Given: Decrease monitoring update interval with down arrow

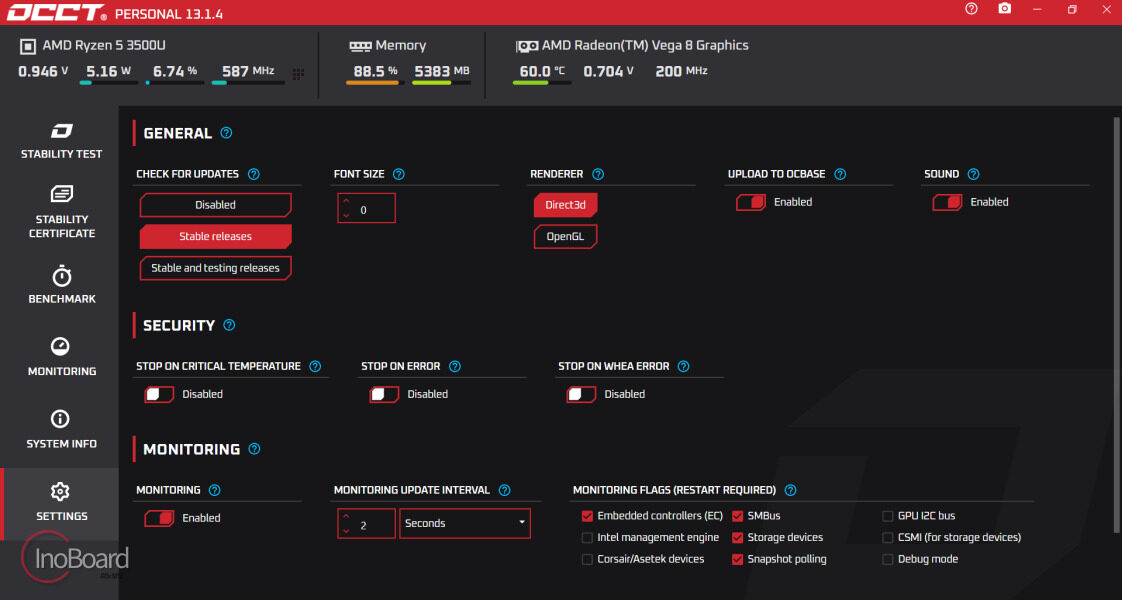Looking at the screenshot, I should click(x=346, y=531).
